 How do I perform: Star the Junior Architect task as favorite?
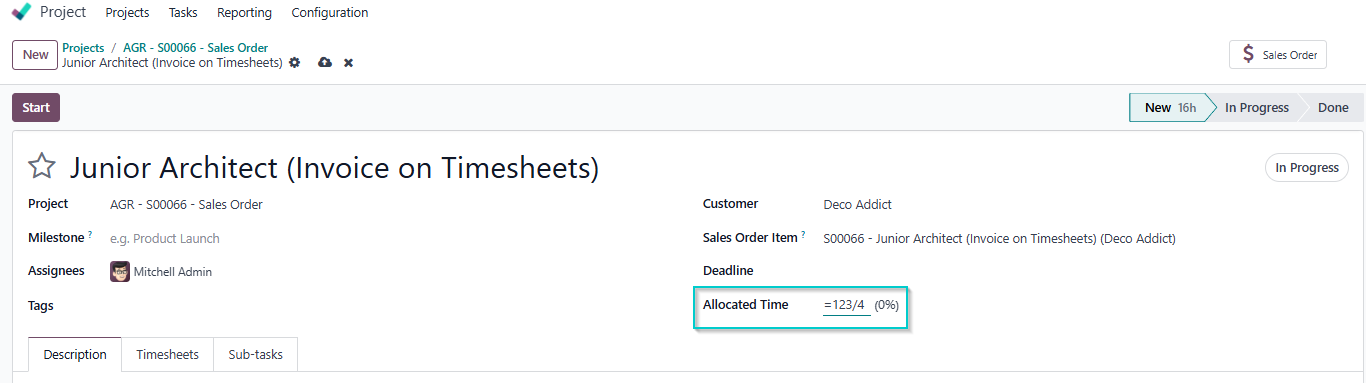(x=42, y=167)
